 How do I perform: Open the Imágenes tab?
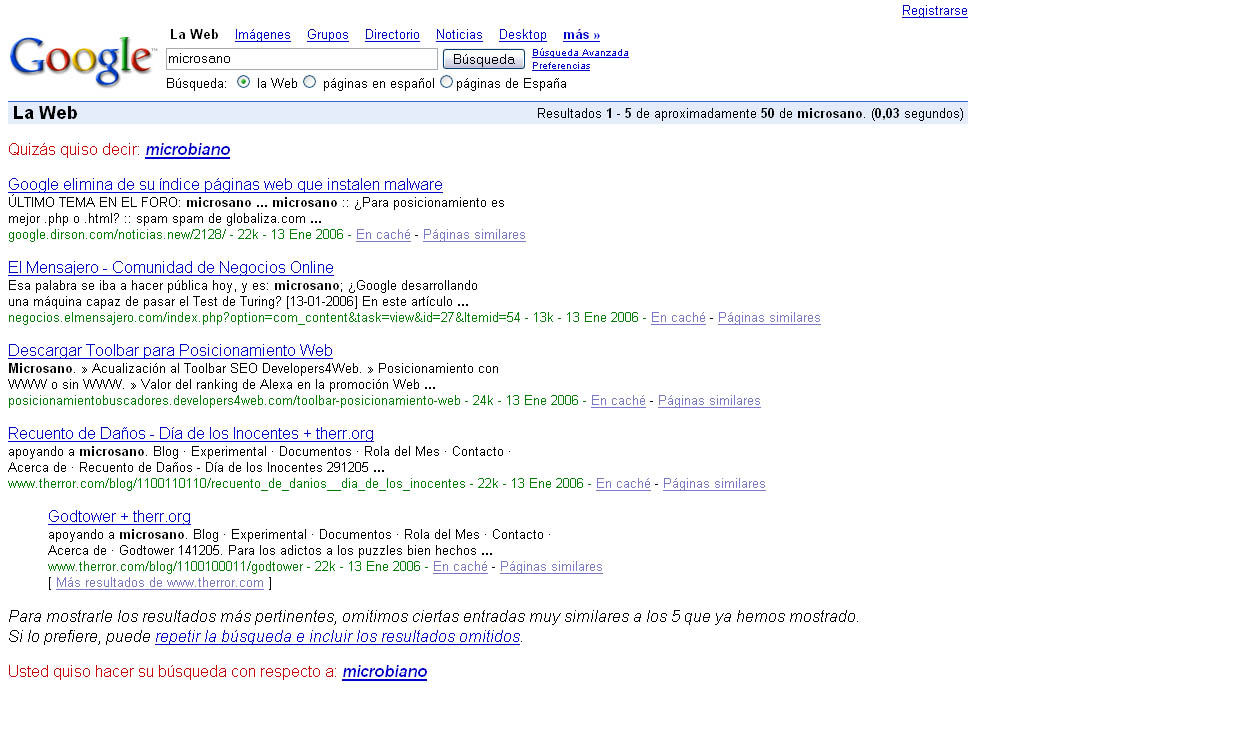point(263,35)
